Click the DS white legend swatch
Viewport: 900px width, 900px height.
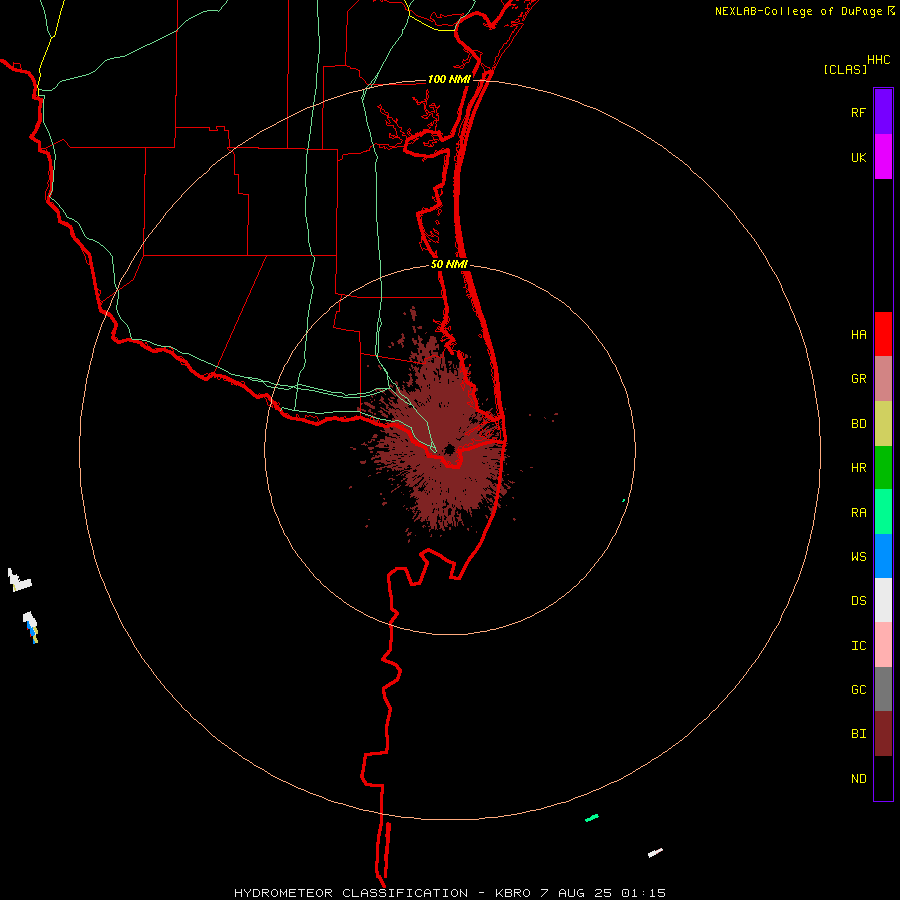[883, 600]
